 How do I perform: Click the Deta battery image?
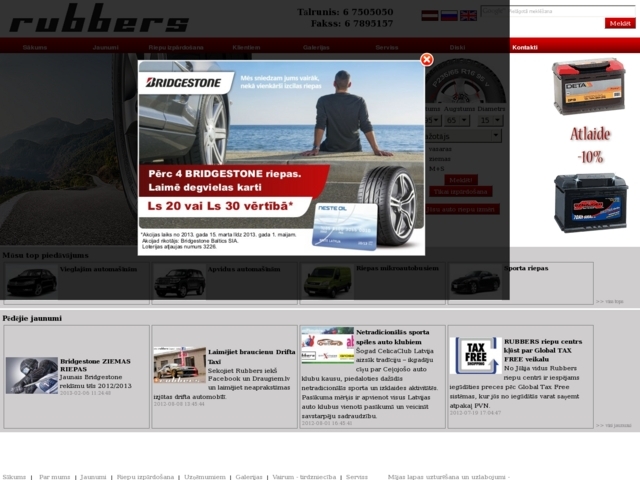point(589,86)
